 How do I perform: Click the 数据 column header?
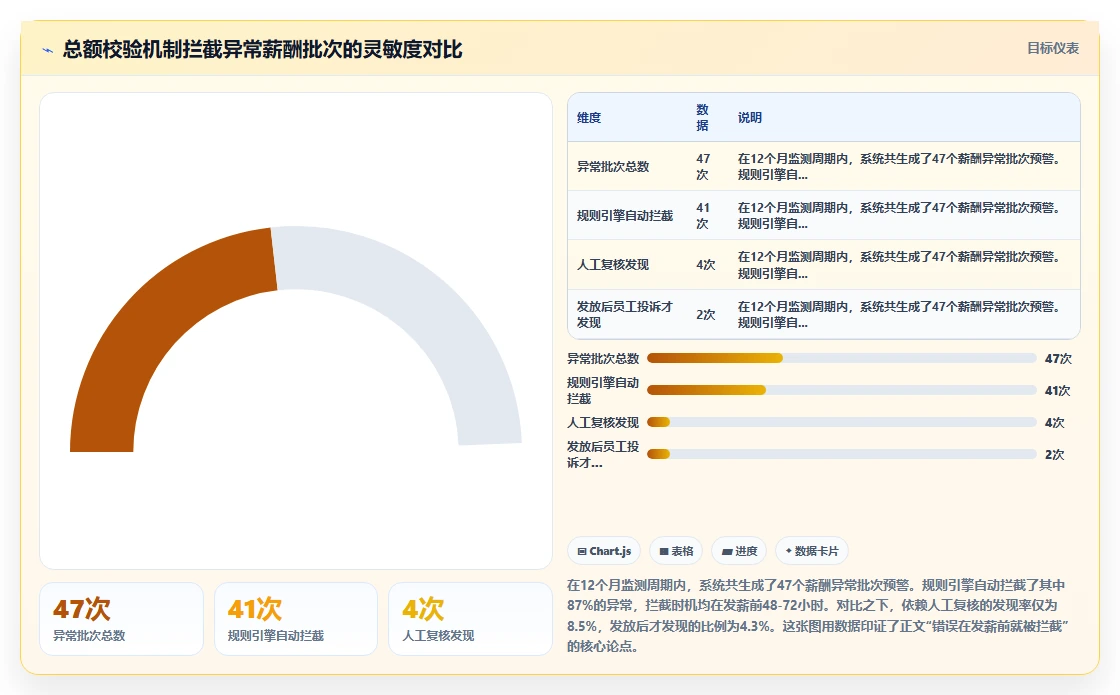point(703,117)
